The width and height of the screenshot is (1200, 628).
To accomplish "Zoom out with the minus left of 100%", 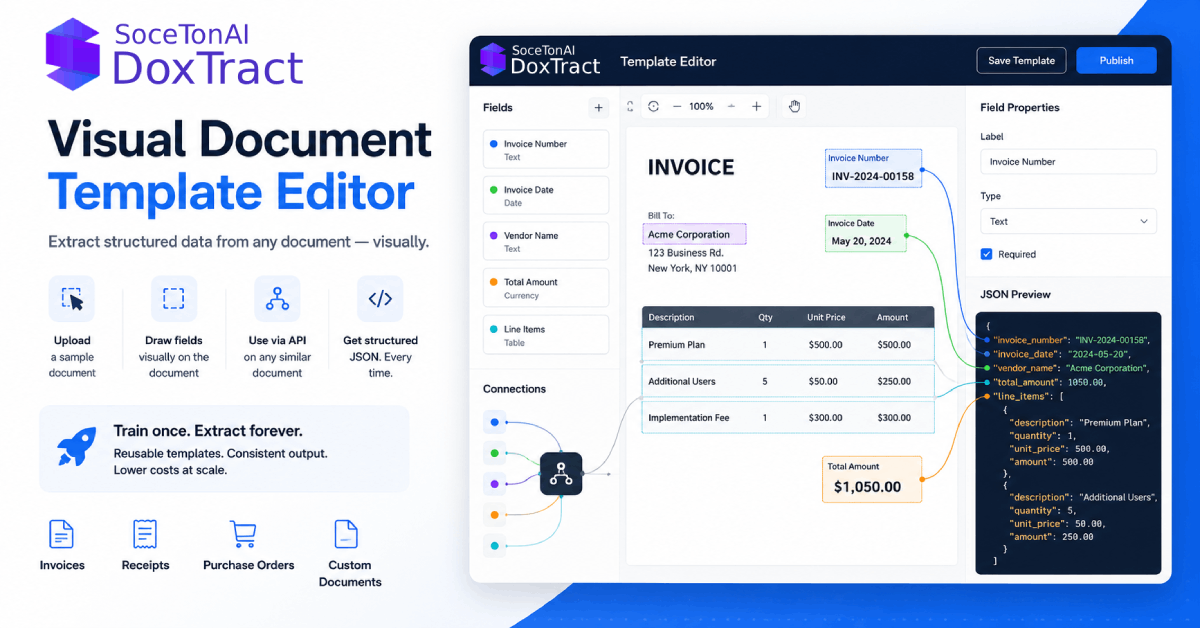I will 677,106.
